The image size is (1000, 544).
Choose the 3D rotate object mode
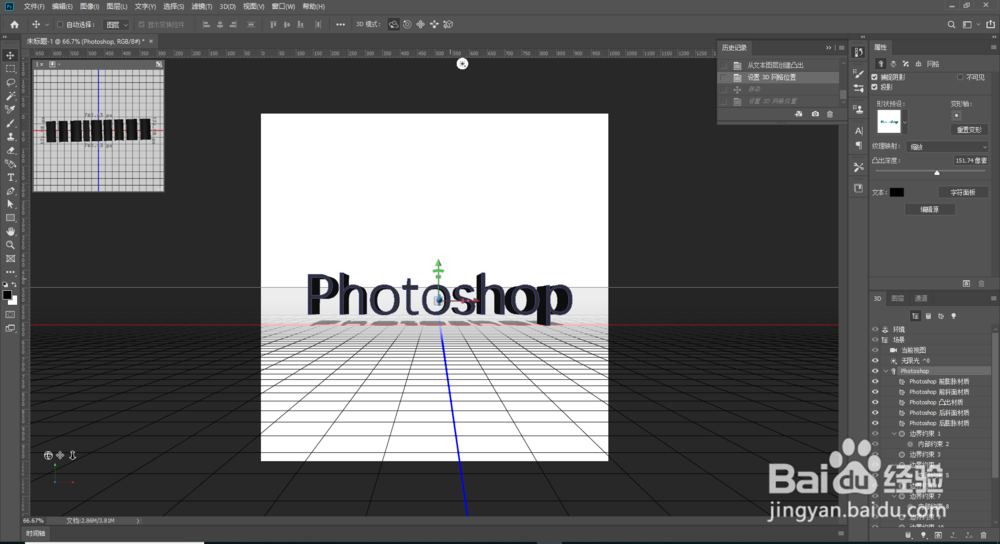(x=393, y=24)
